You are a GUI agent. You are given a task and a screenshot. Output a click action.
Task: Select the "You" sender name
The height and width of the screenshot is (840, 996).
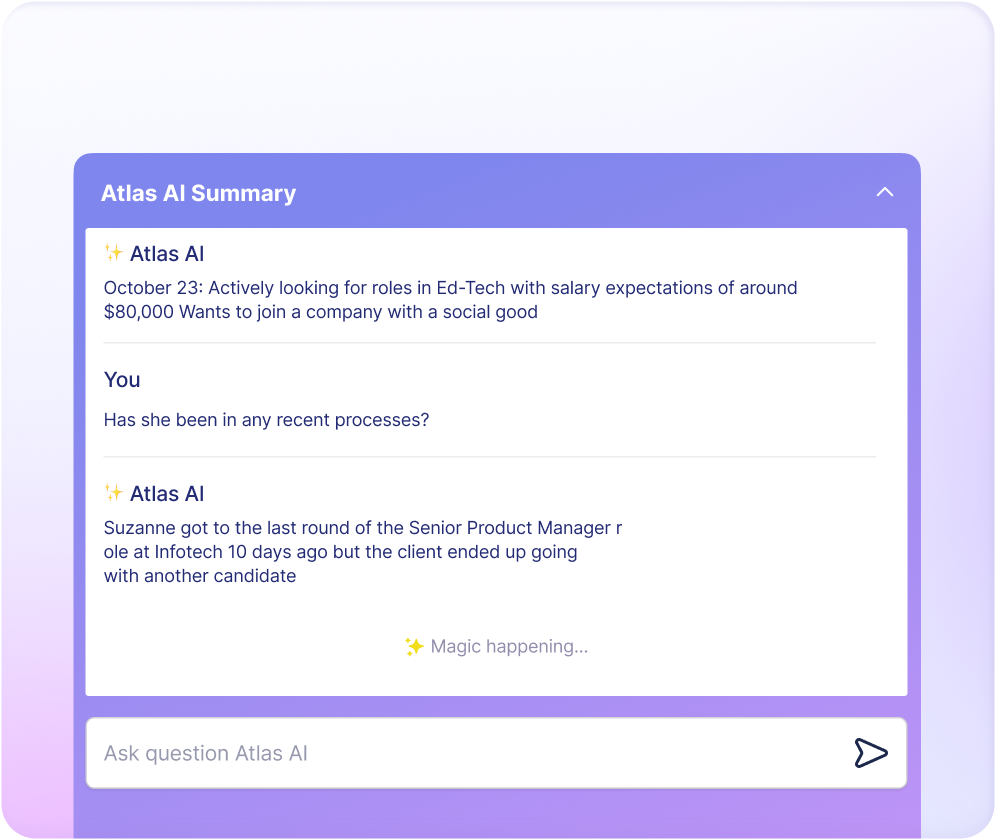(x=122, y=380)
